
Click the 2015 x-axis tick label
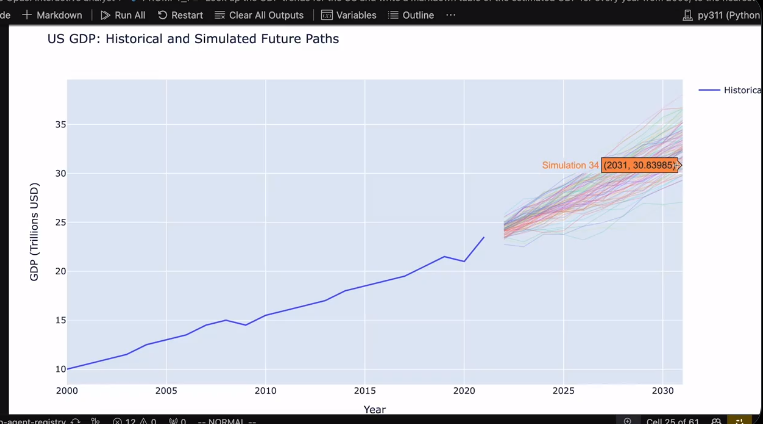(x=365, y=390)
